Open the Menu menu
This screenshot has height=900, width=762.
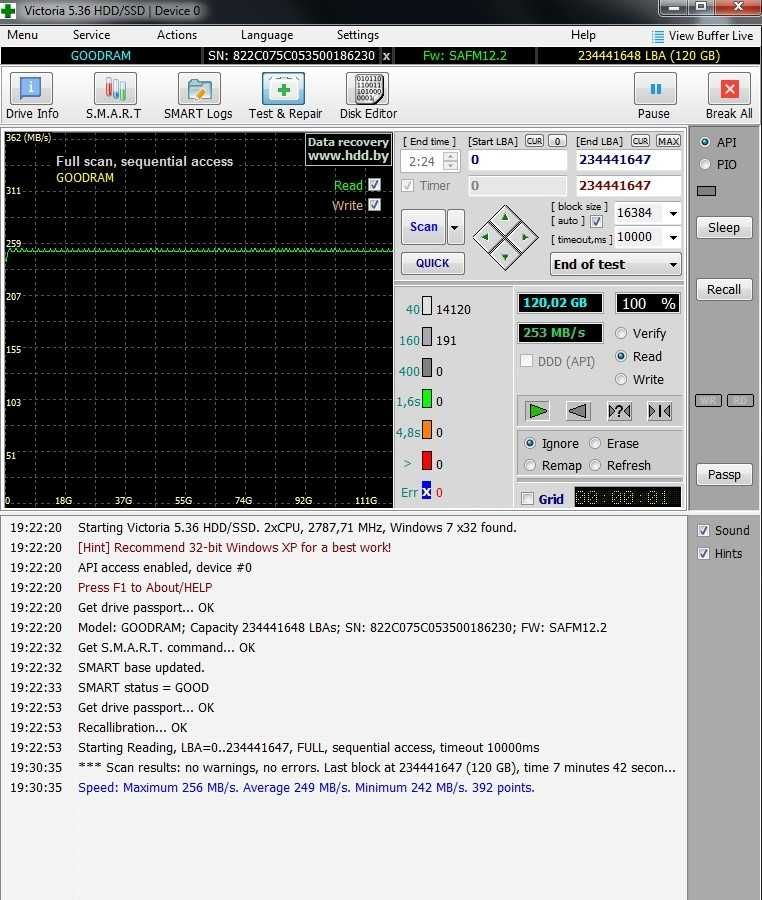(x=22, y=35)
